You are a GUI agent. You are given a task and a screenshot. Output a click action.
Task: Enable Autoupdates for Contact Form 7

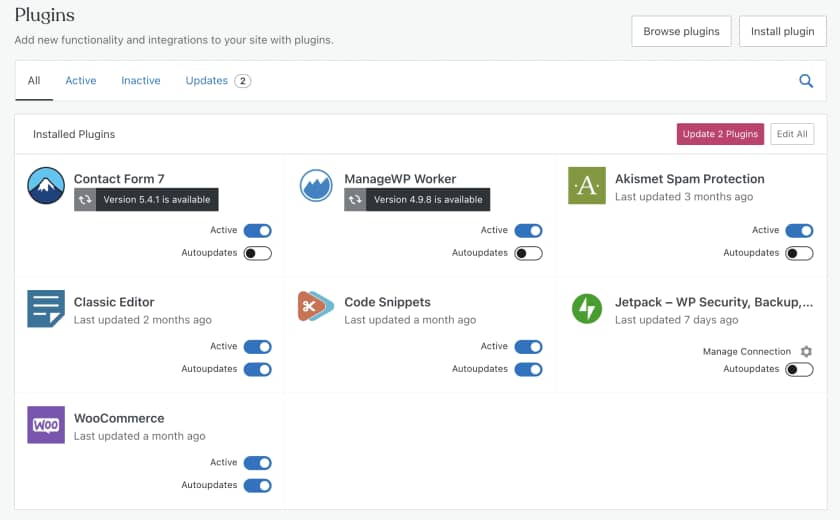click(x=258, y=253)
